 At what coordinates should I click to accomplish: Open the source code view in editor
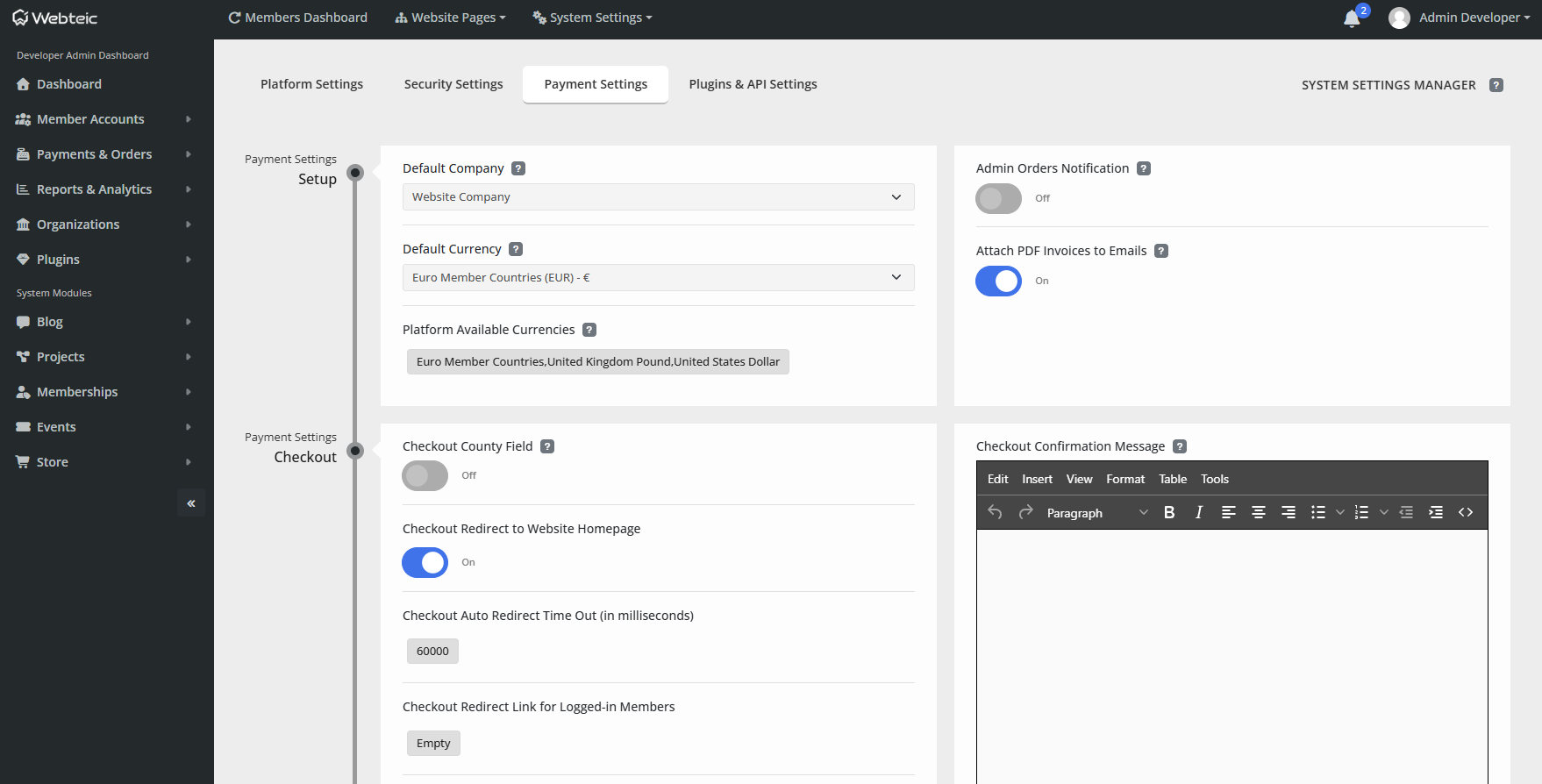coord(1466,512)
